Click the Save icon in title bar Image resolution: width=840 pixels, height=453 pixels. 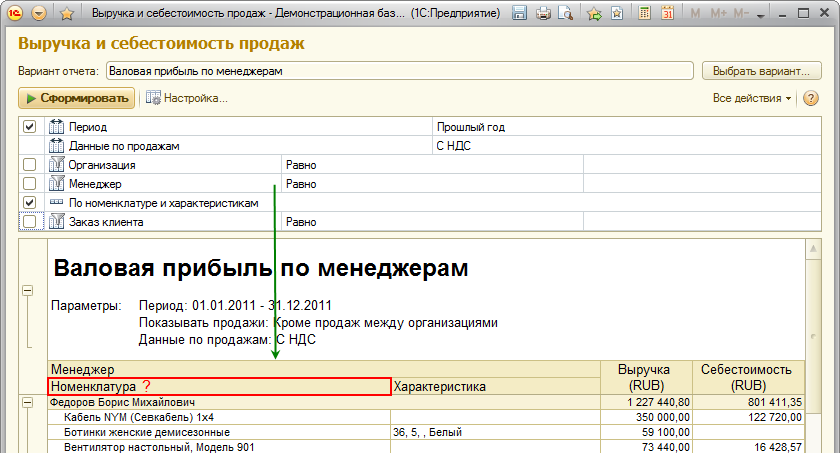pos(520,14)
